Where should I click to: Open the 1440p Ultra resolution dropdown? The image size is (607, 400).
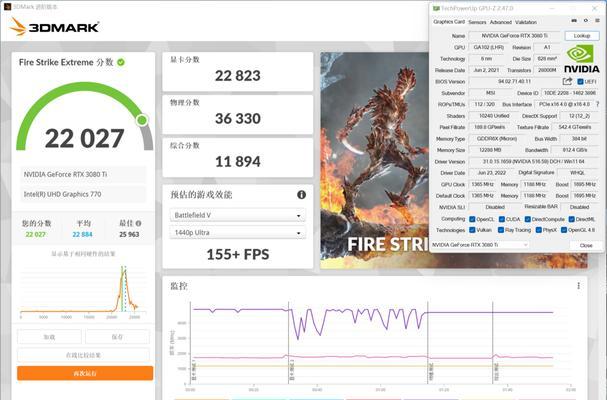click(x=237, y=233)
